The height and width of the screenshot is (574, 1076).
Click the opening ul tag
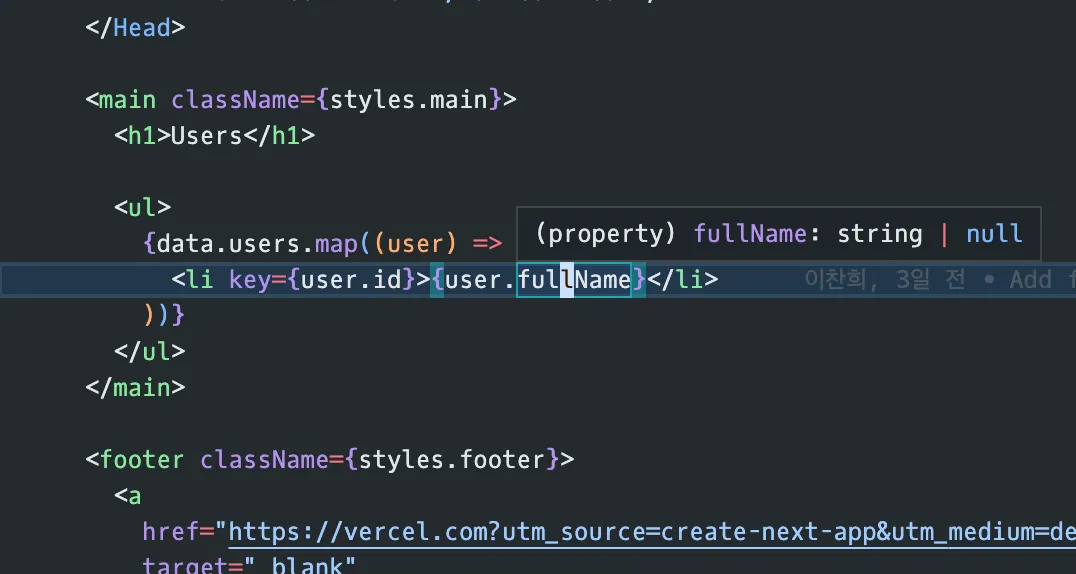tap(143, 208)
